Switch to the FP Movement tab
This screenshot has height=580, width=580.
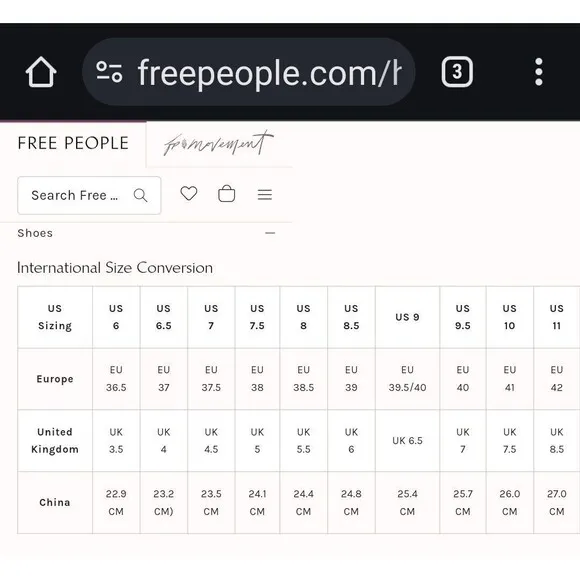[219, 143]
